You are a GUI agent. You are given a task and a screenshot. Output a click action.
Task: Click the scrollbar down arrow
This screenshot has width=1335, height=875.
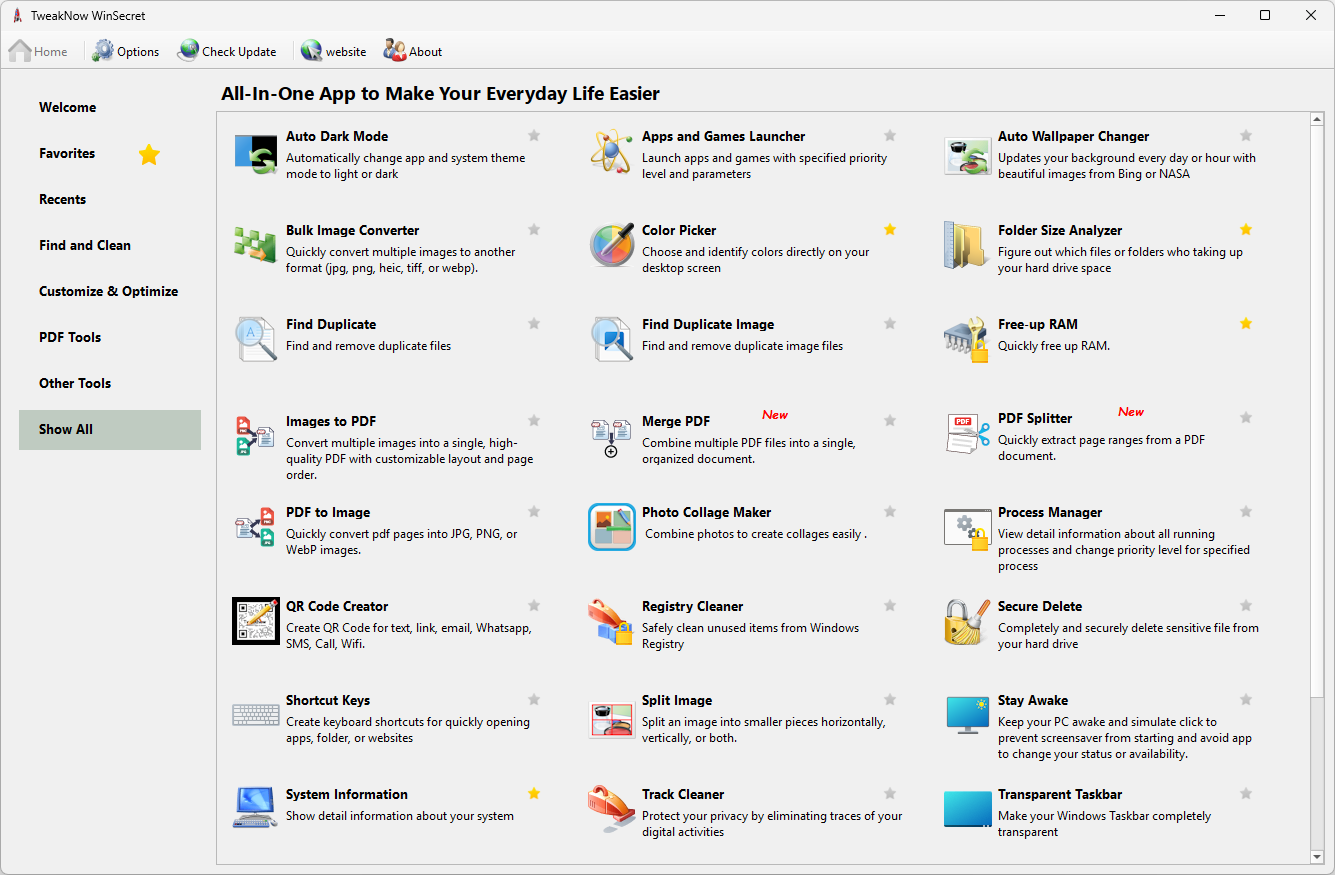1317,857
